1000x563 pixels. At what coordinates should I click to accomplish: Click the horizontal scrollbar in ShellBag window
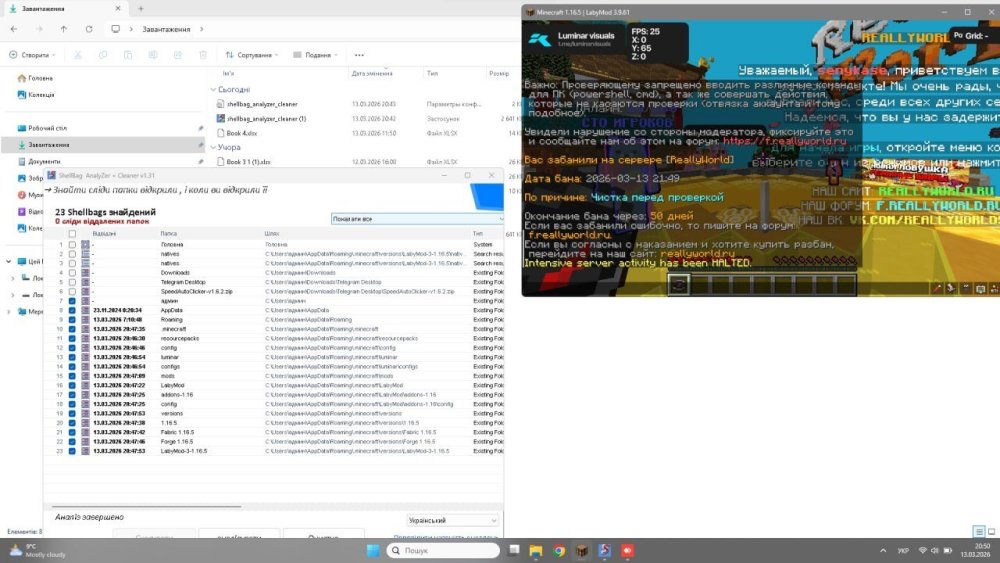146,506
